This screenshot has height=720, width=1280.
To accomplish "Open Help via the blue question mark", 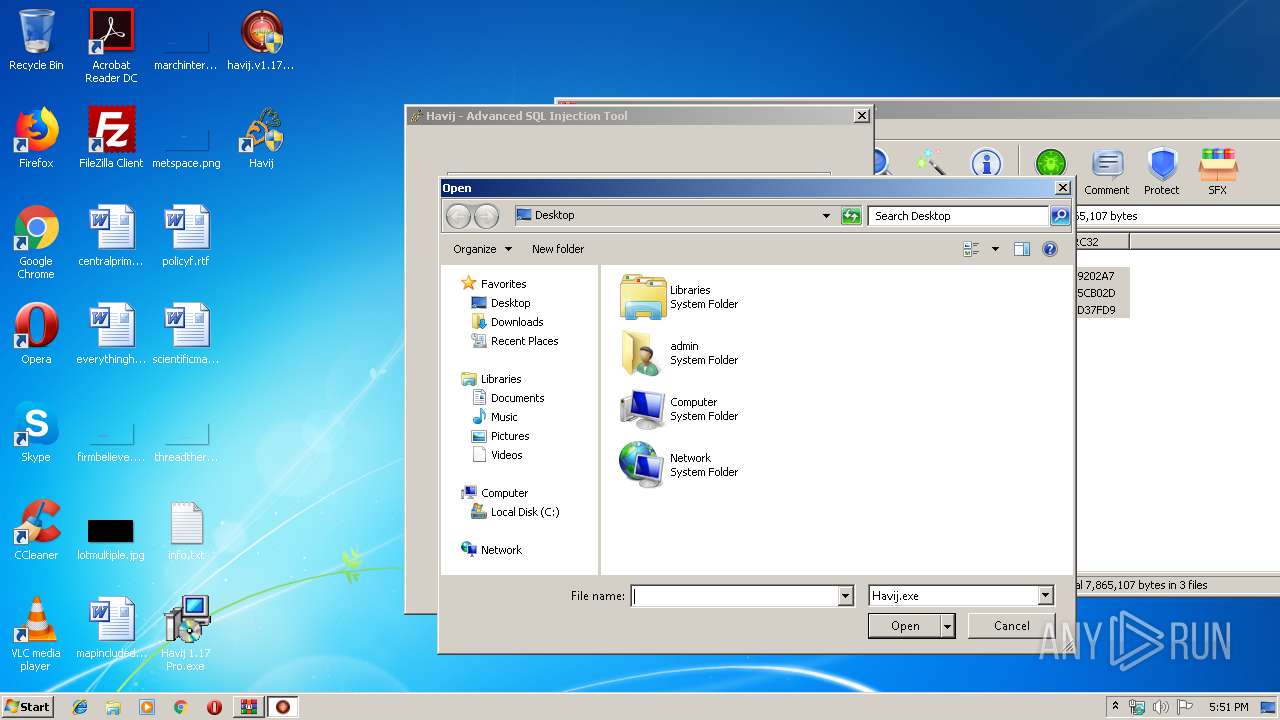I will click(1050, 249).
